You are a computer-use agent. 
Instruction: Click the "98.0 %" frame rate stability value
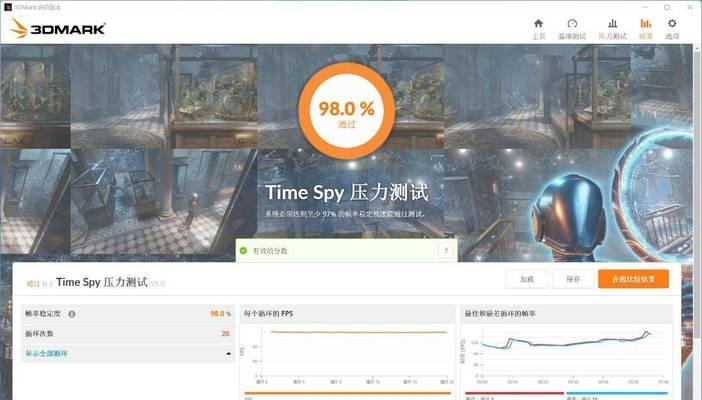pos(221,314)
